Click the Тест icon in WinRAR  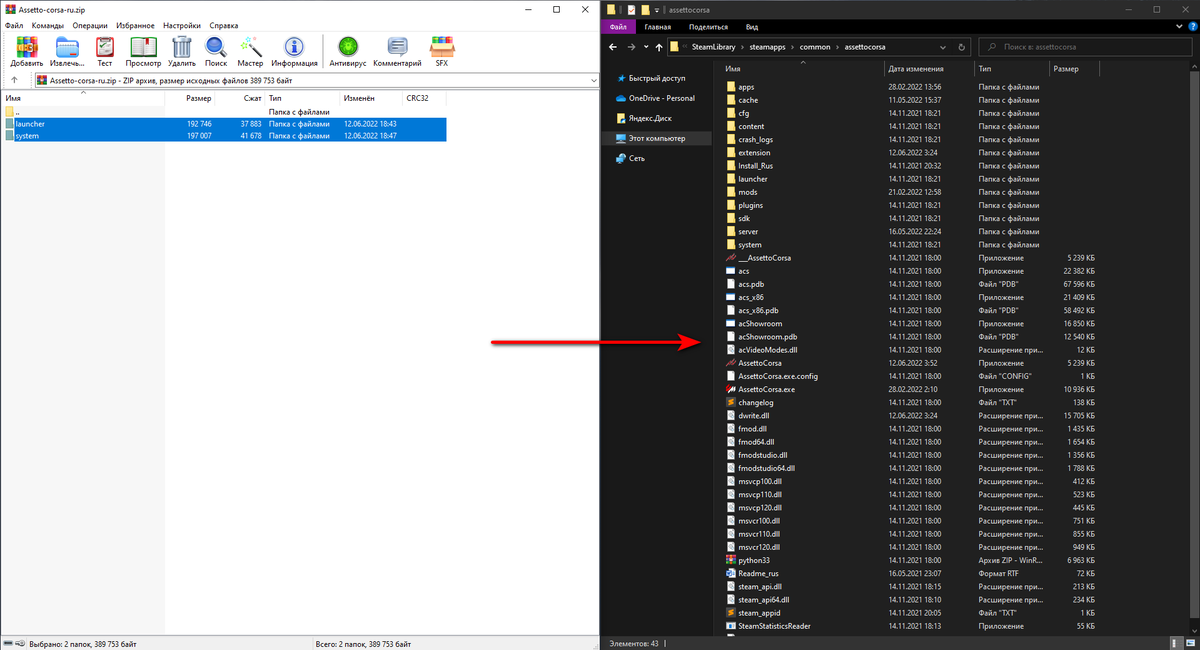pos(104,50)
